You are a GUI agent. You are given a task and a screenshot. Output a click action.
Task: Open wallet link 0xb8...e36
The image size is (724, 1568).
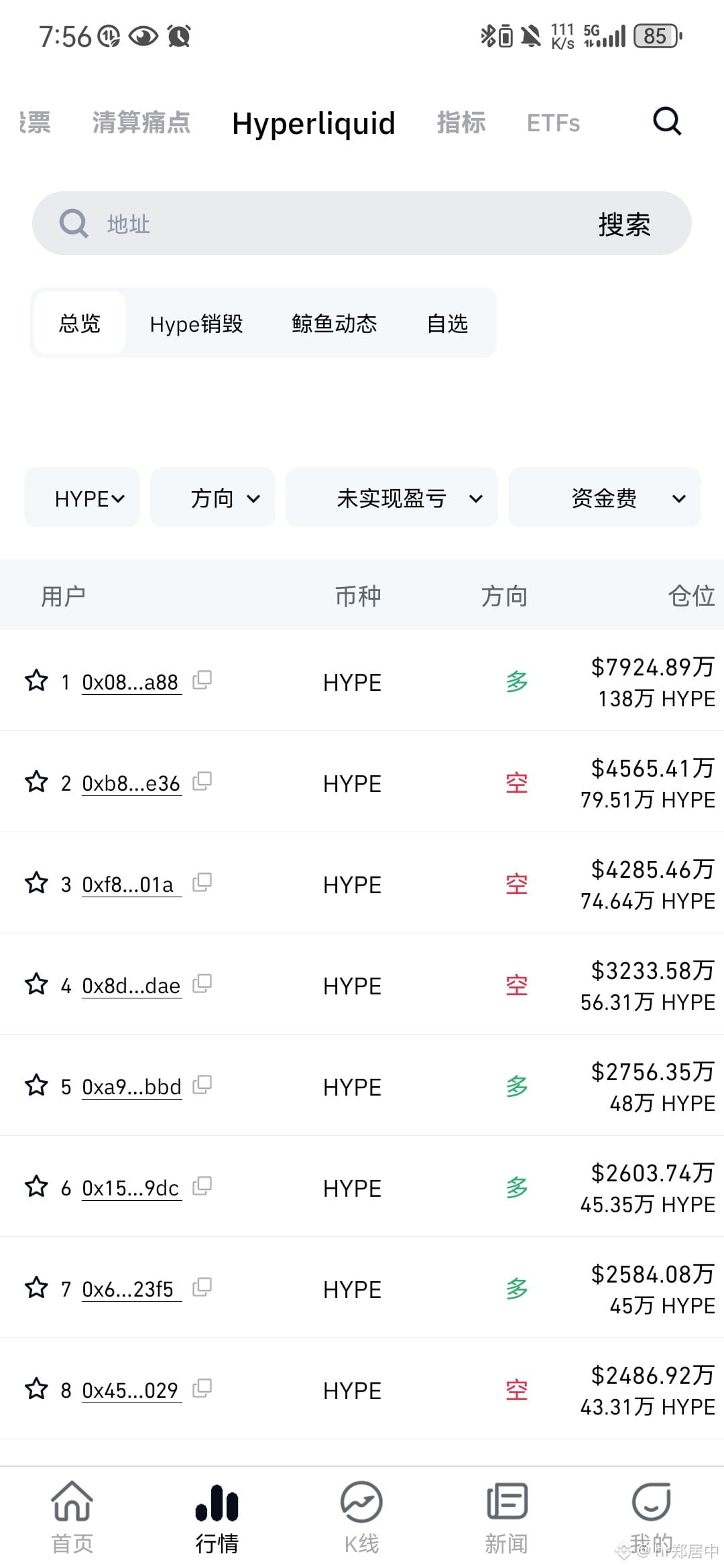coord(131,783)
